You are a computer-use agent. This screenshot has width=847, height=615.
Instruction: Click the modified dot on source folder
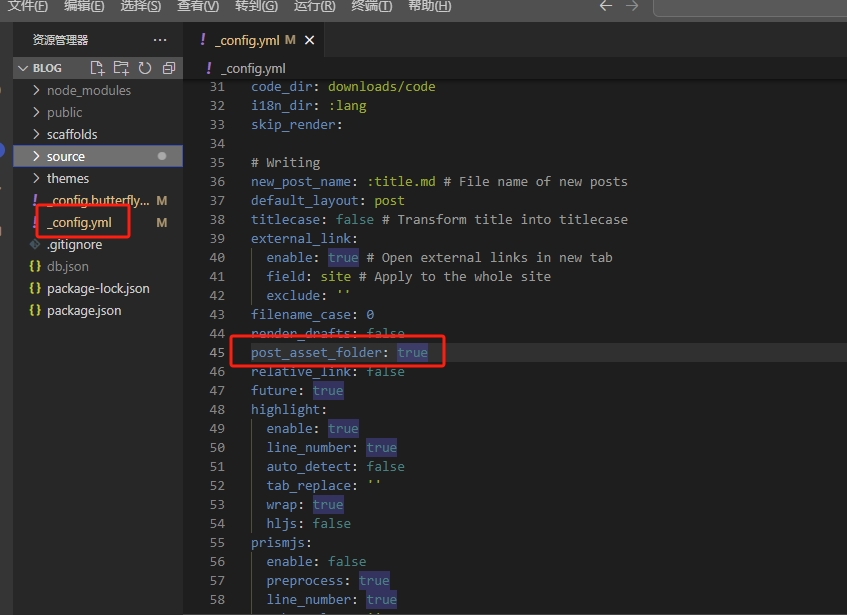click(162, 156)
